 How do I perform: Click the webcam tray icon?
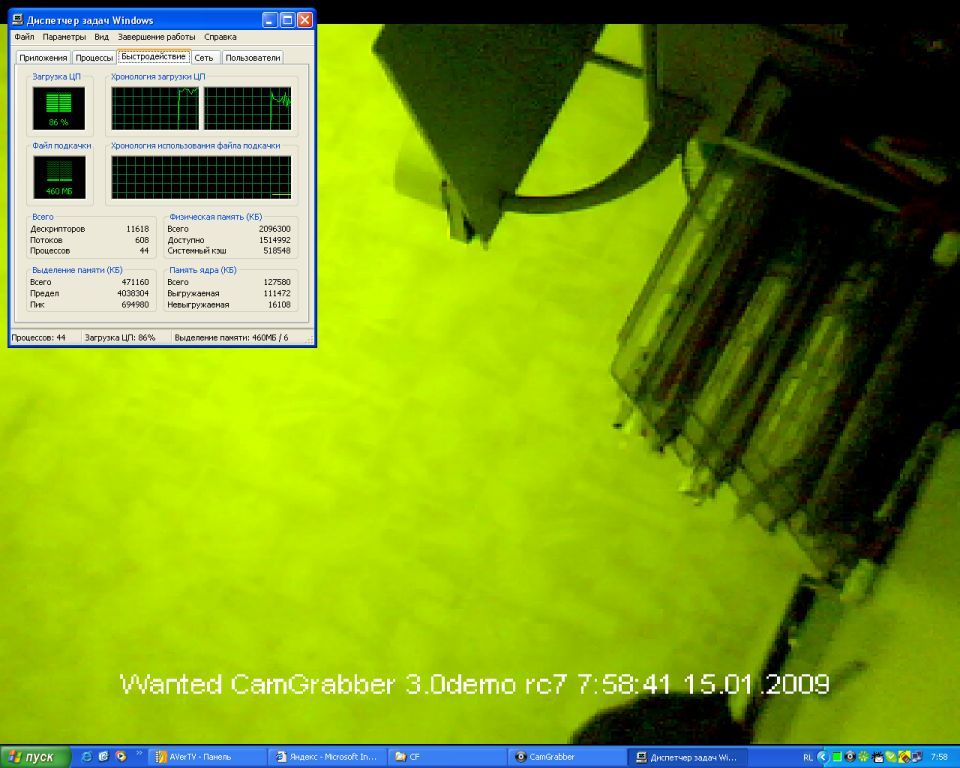850,757
